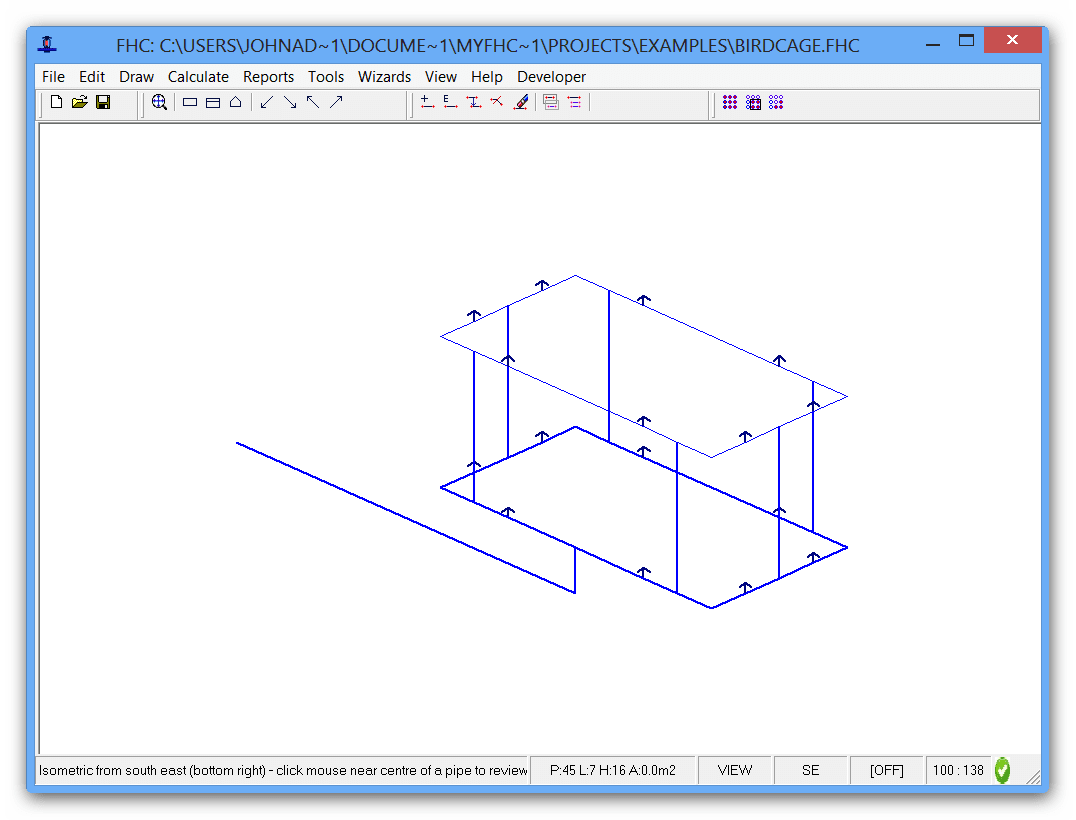The image size is (1076, 820).
Task: Select the north-east isometric view arrow
Action: (336, 101)
